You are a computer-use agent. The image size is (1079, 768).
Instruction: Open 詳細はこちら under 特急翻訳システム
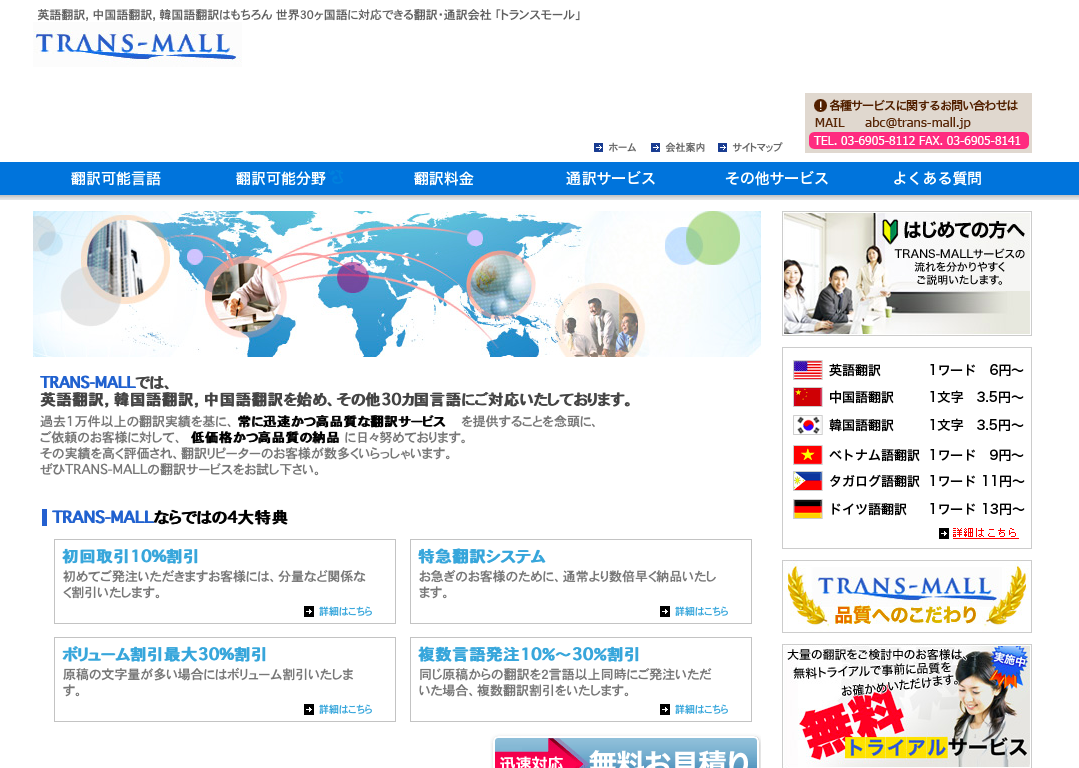(701, 611)
